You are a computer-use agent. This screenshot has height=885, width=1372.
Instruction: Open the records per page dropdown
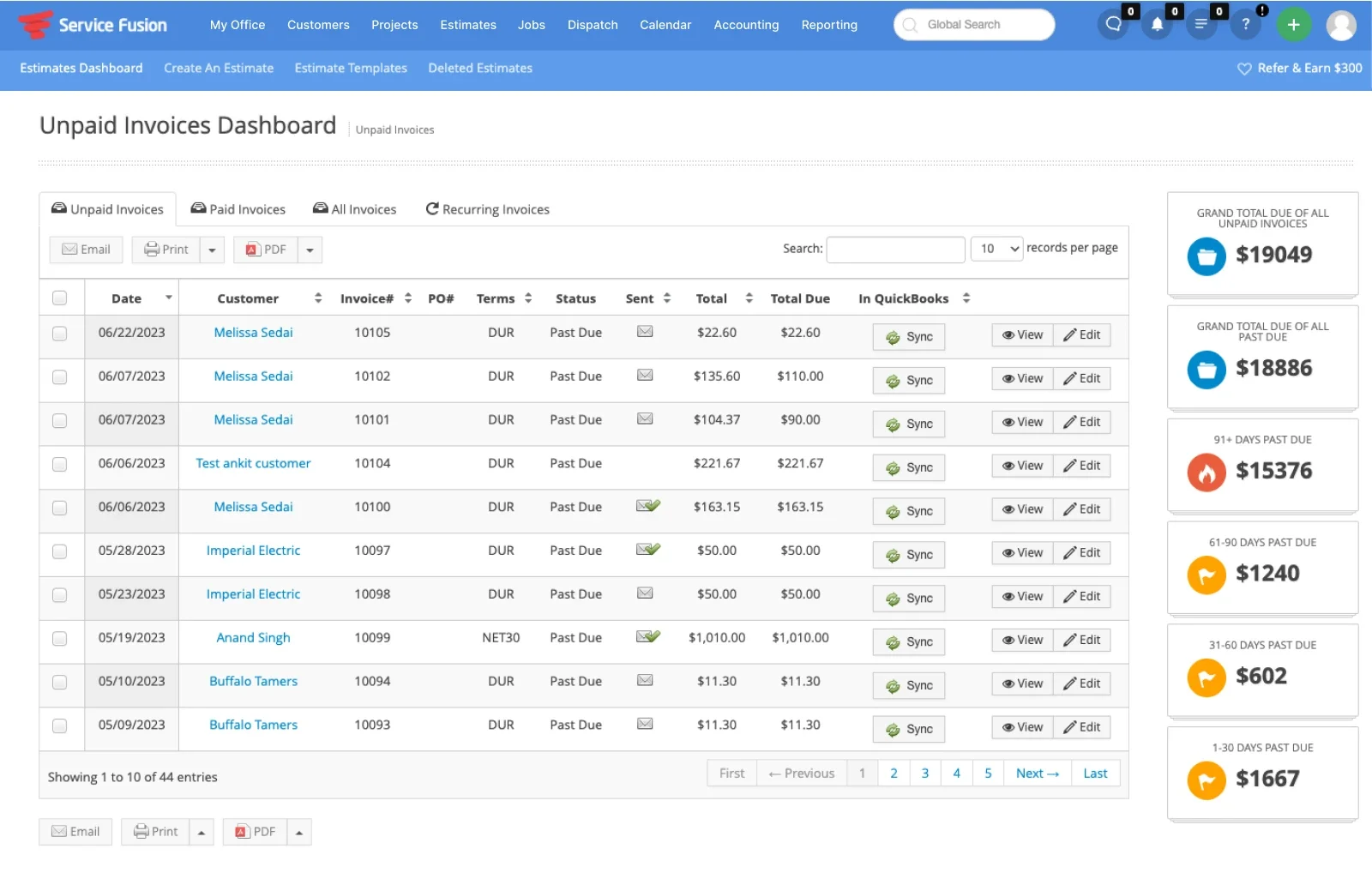tap(996, 249)
